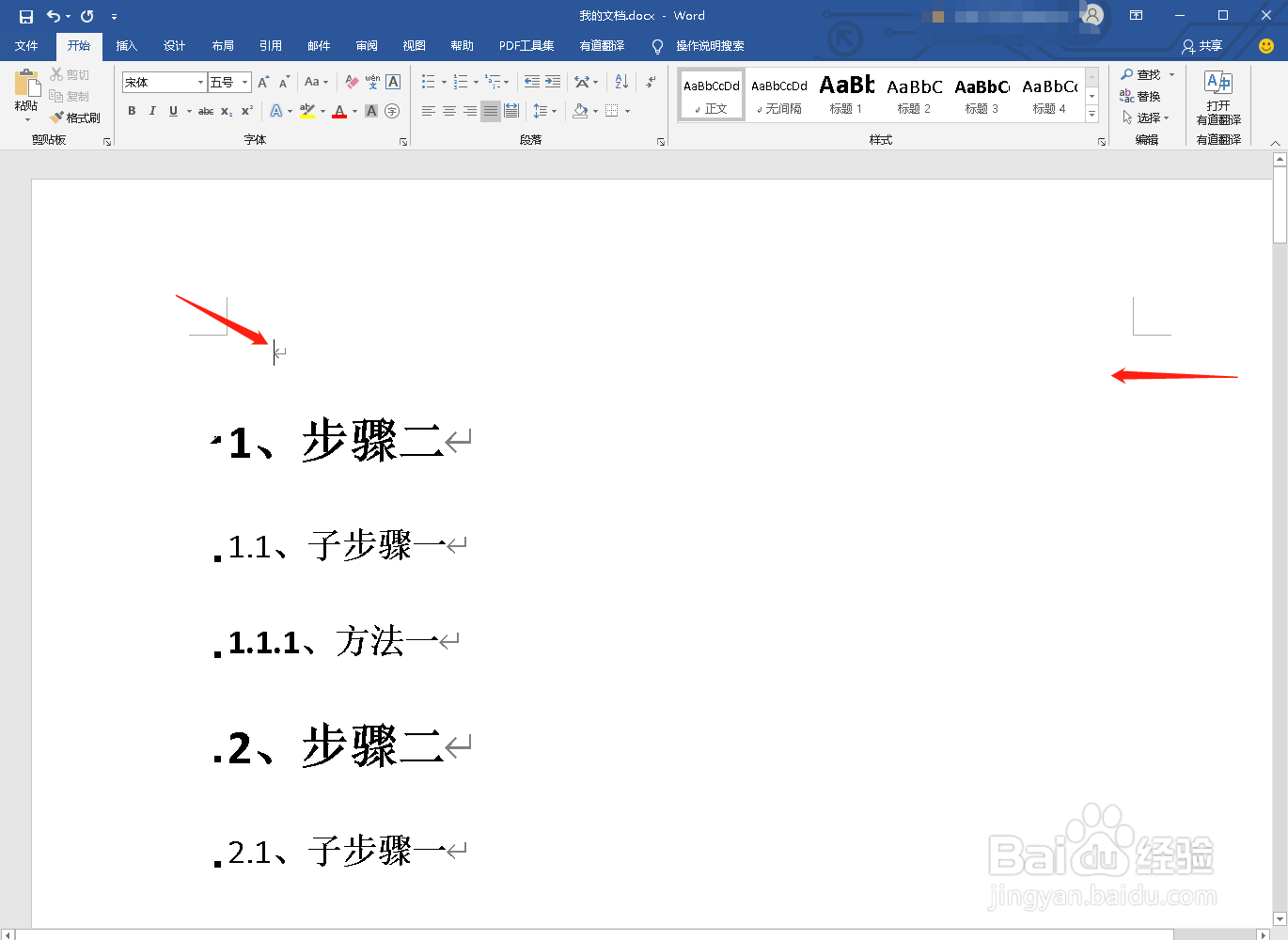This screenshot has height=940, width=1288.
Task: Decrease paragraph indent
Action: [x=532, y=82]
